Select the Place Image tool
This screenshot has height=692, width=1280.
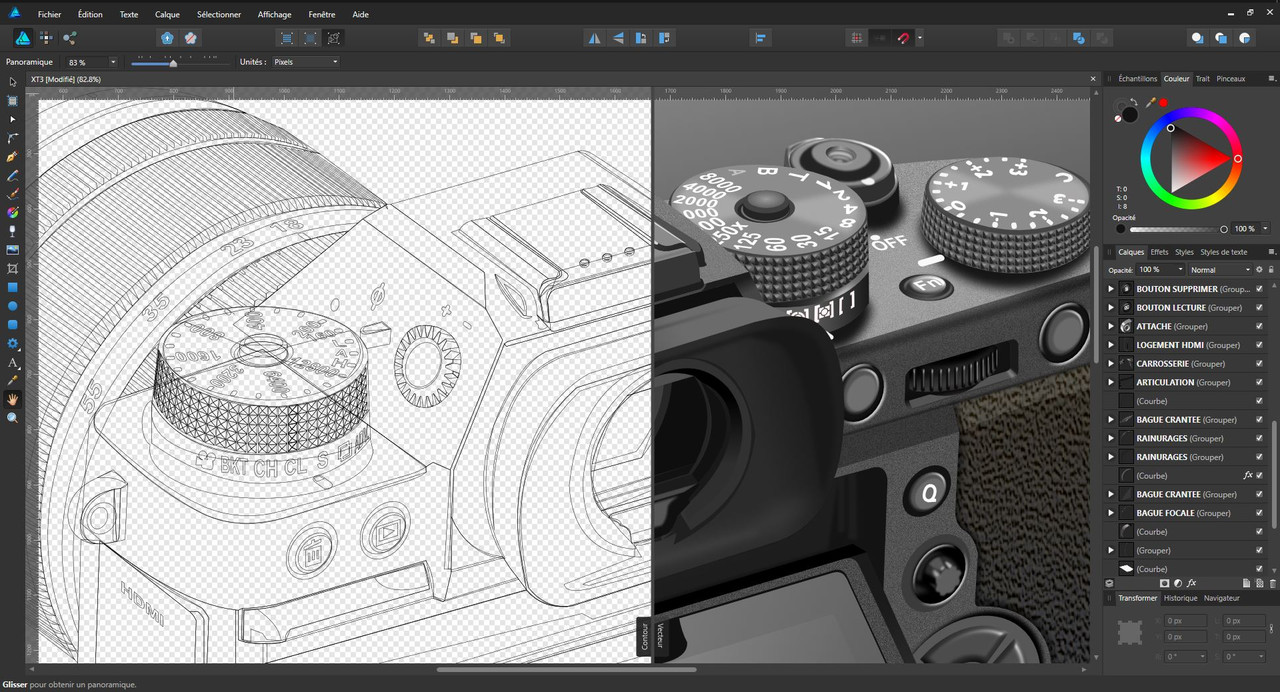point(13,250)
